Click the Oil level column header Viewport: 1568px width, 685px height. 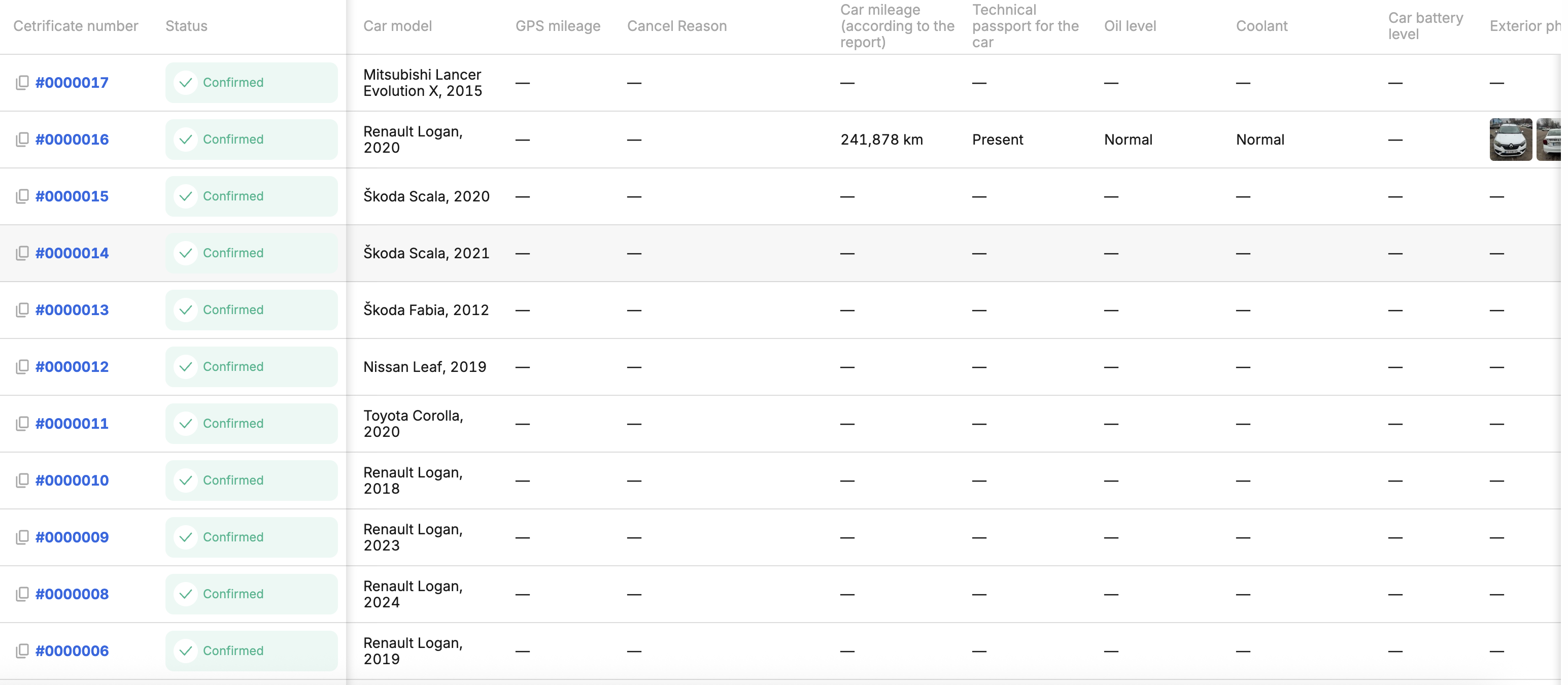[1130, 26]
